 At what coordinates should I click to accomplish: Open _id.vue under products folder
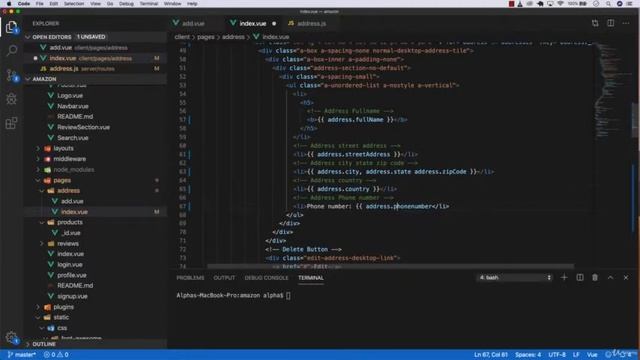[71, 233]
